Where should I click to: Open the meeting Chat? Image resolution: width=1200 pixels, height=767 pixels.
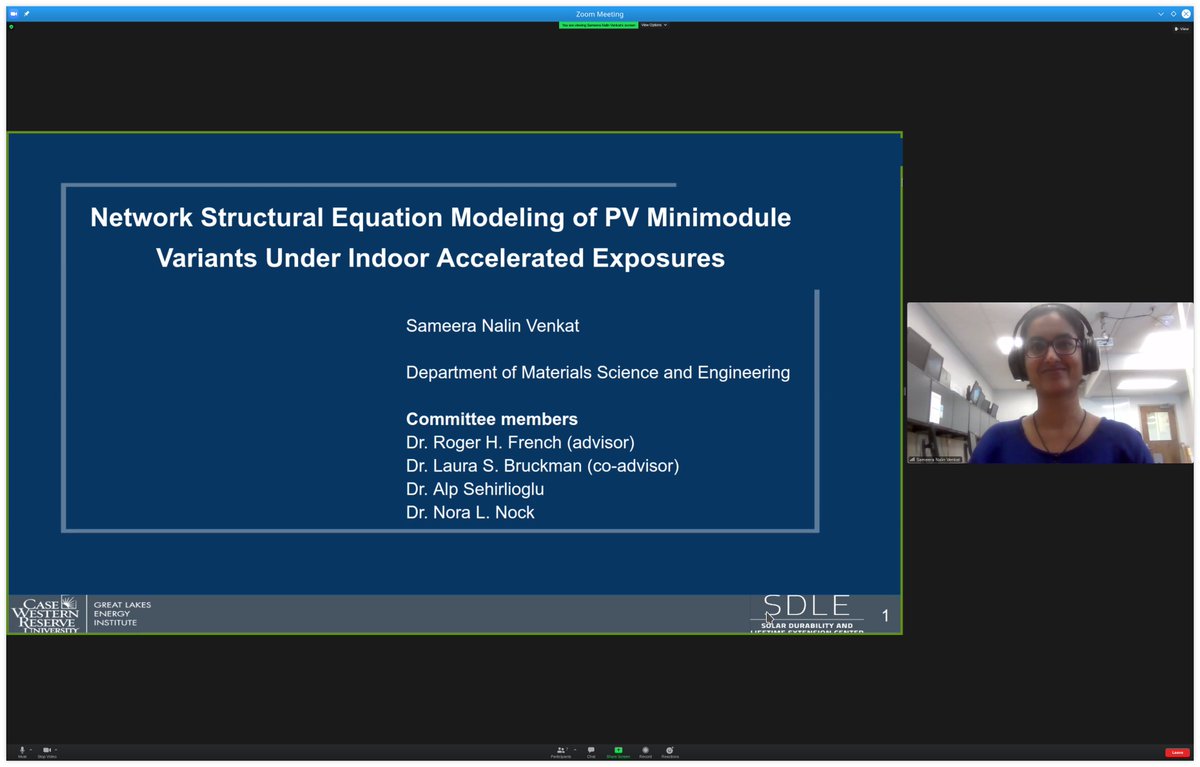[591, 749]
